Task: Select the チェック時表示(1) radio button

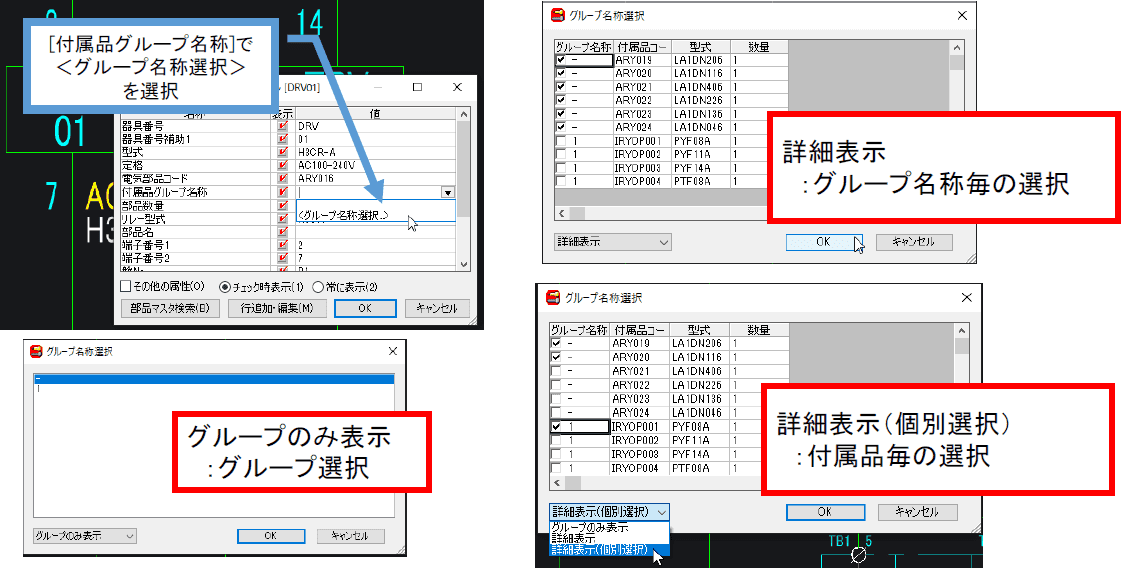Action: (x=225, y=287)
